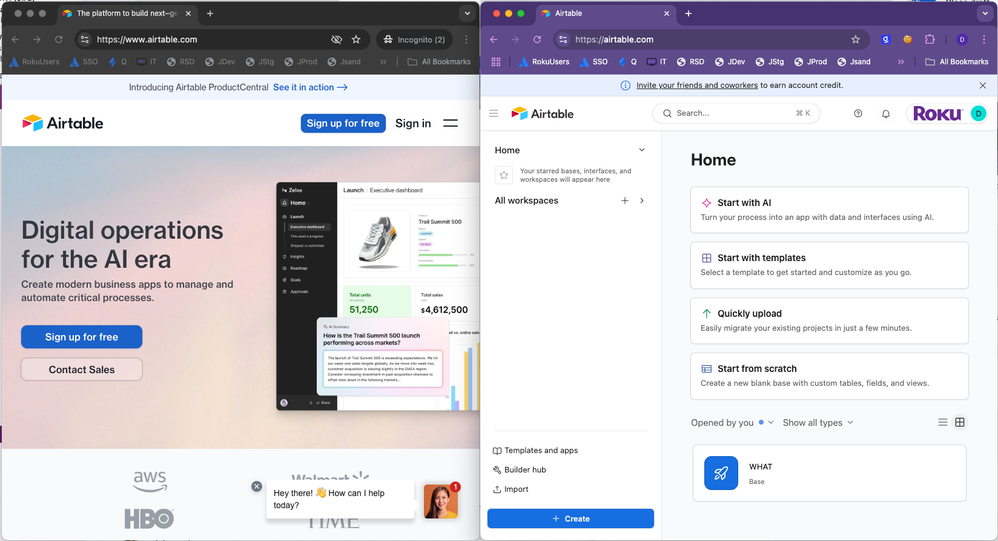This screenshot has height=541, width=998.
Task: Open new tab in right browser window
Action: point(688,13)
